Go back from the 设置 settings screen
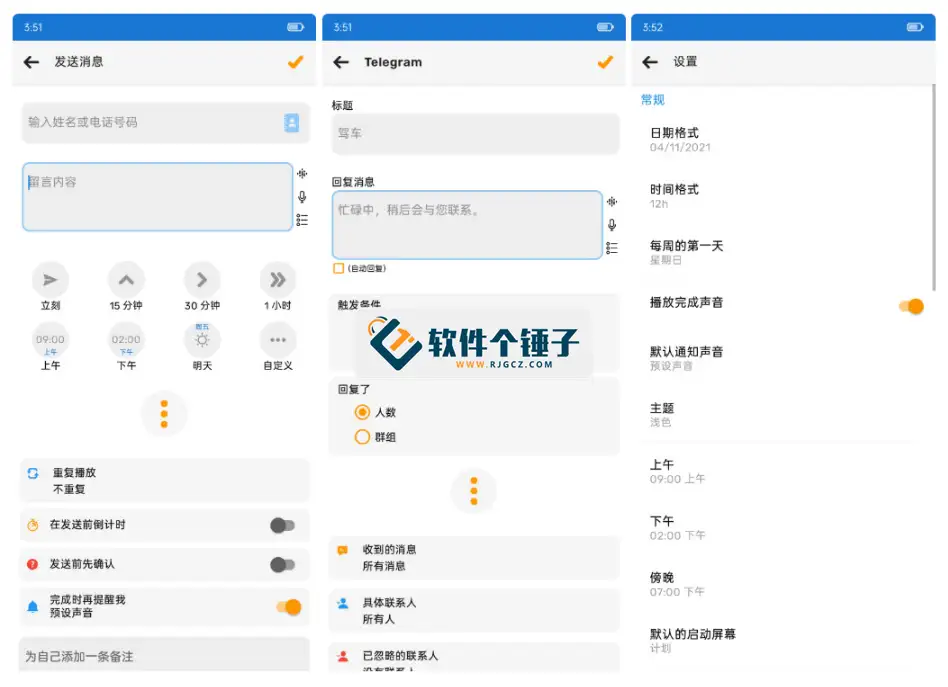948x687 pixels. coord(651,61)
